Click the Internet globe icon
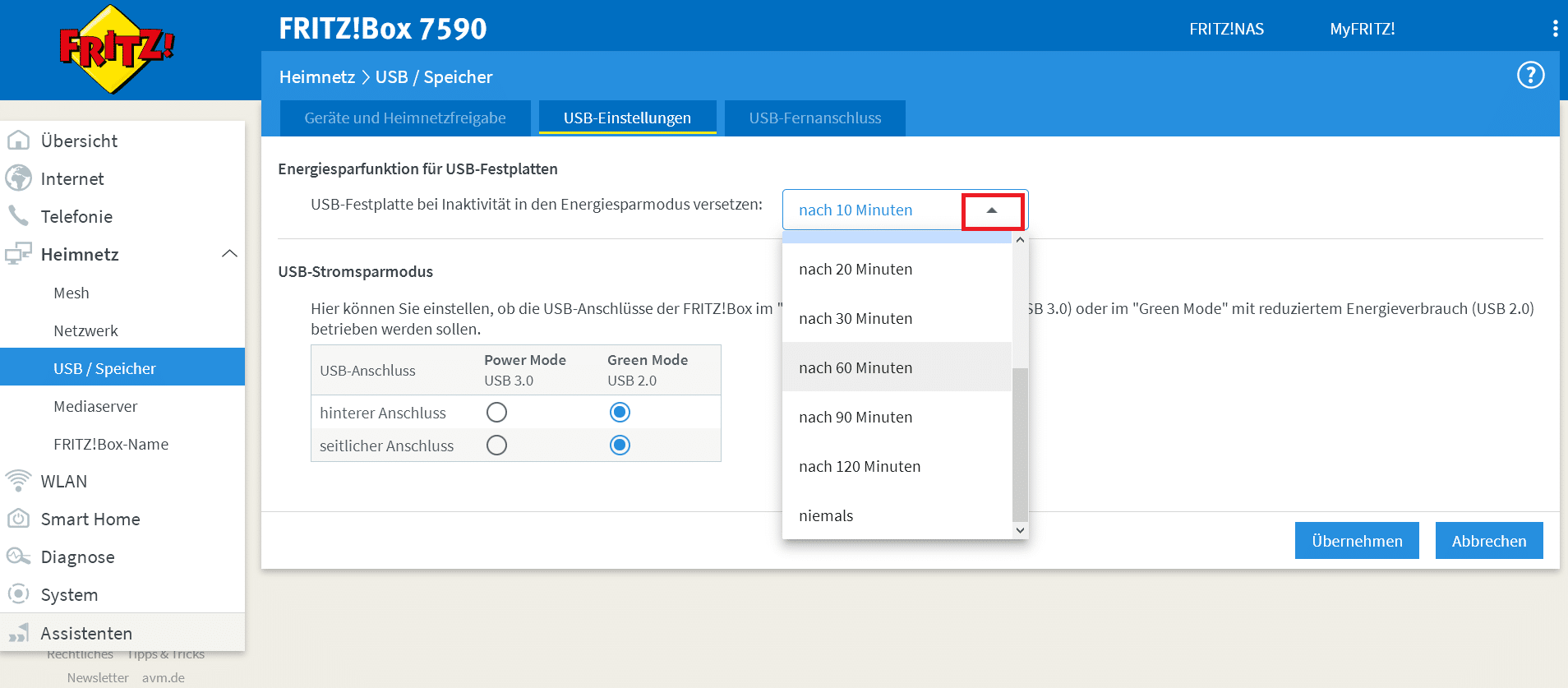1568x688 pixels. coord(18,178)
